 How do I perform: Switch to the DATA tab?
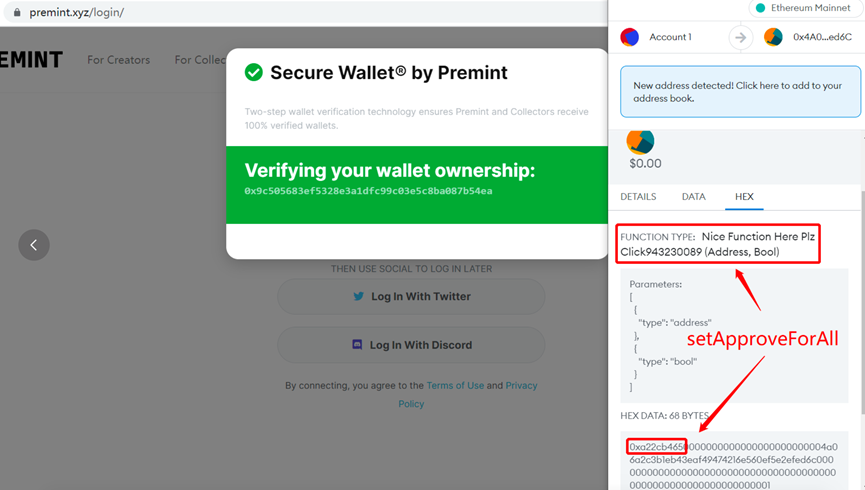point(693,196)
